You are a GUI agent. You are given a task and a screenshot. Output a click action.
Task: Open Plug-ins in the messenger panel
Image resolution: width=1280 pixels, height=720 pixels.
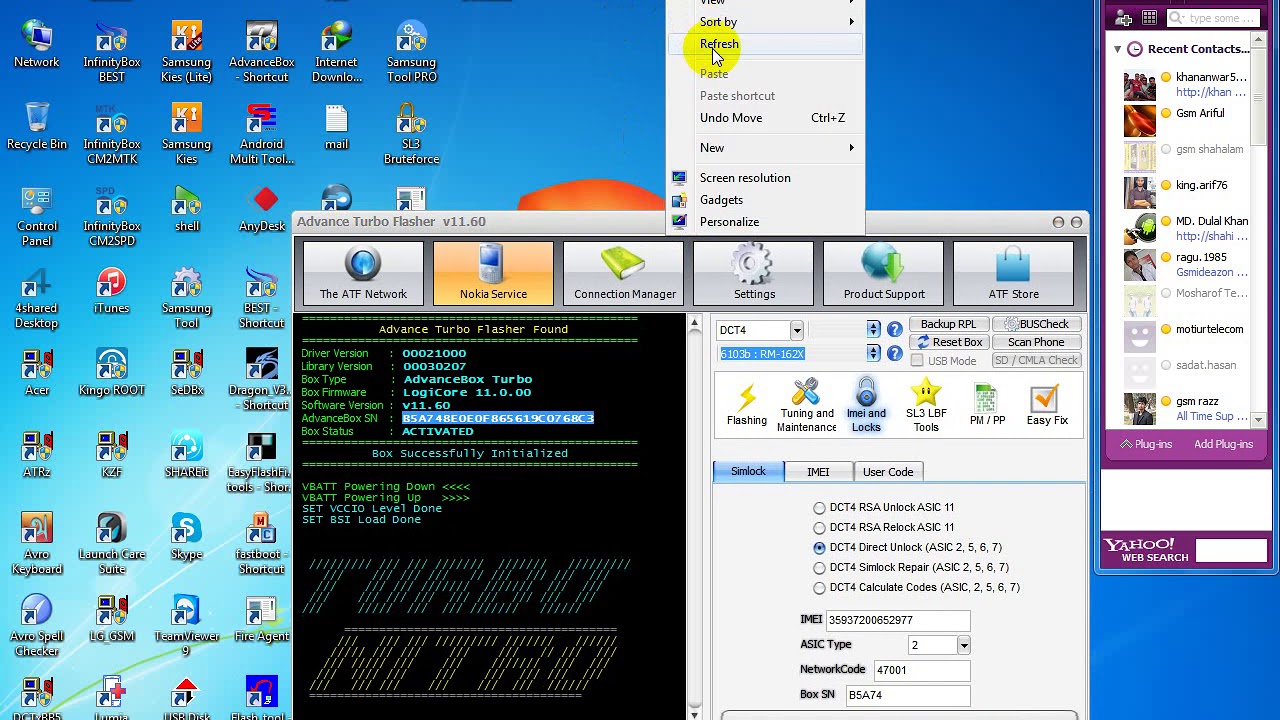(1146, 444)
